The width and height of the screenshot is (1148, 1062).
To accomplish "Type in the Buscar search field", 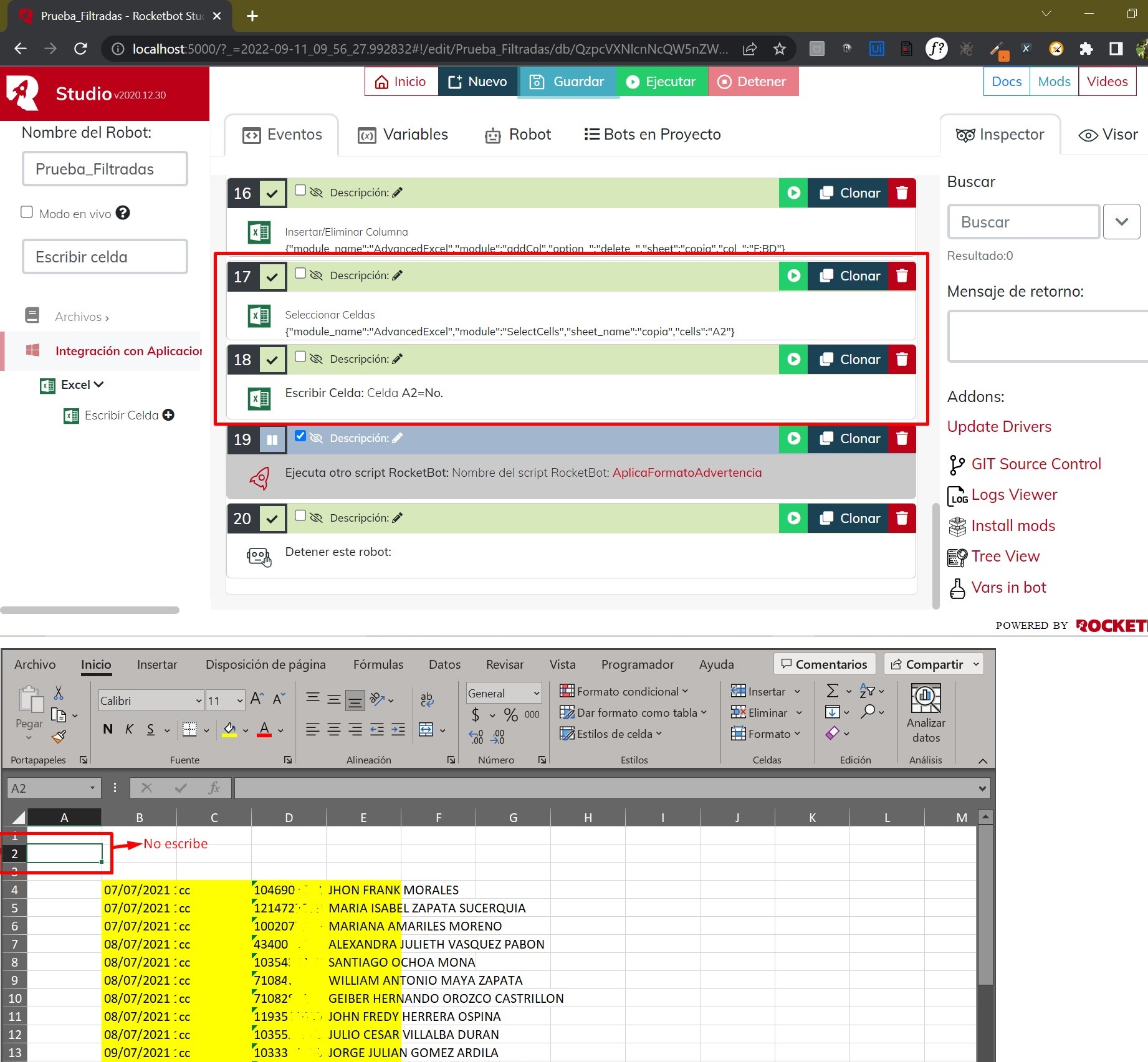I will [x=1023, y=222].
